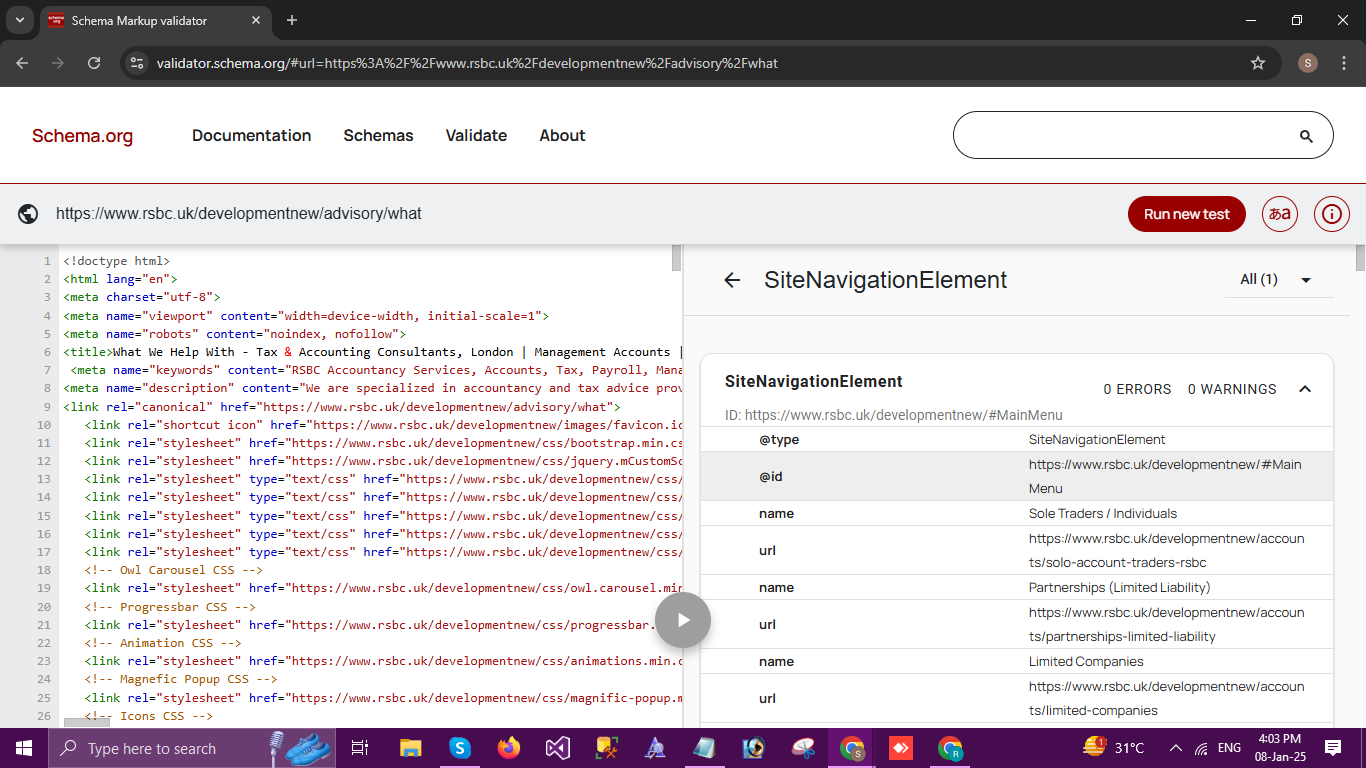Click the ENG language indicator
The height and width of the screenshot is (768, 1366).
(x=1229, y=748)
